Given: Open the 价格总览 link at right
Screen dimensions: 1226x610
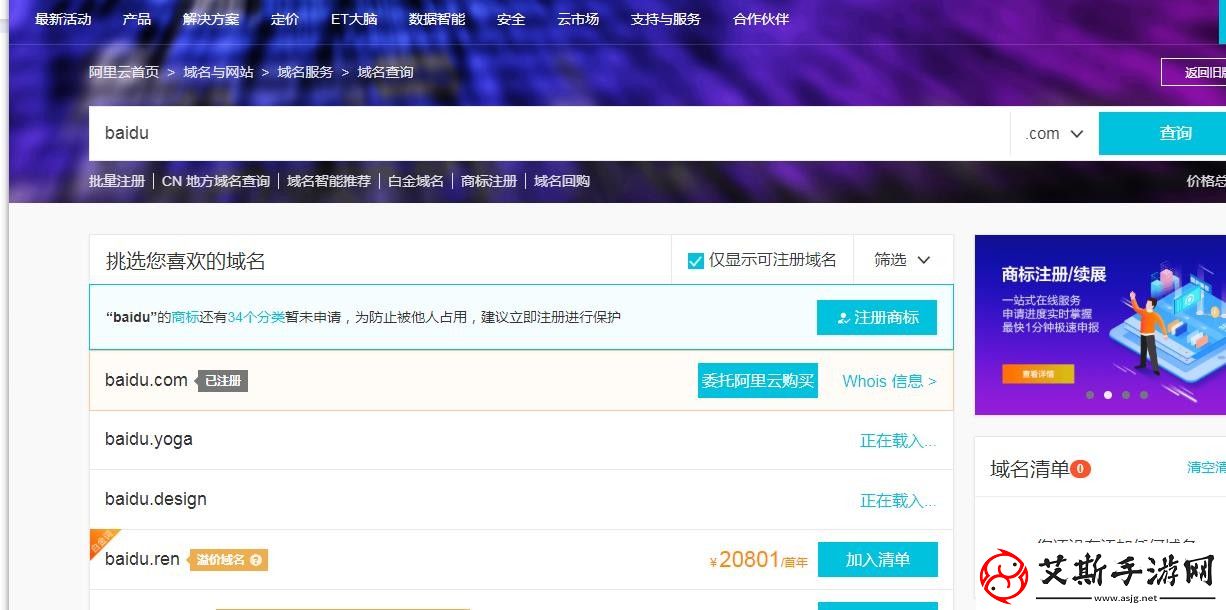Looking at the screenshot, I should point(1205,181).
